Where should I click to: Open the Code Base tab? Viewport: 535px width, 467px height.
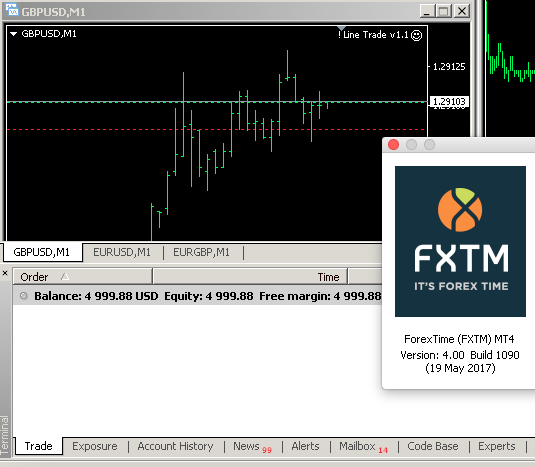(x=433, y=446)
